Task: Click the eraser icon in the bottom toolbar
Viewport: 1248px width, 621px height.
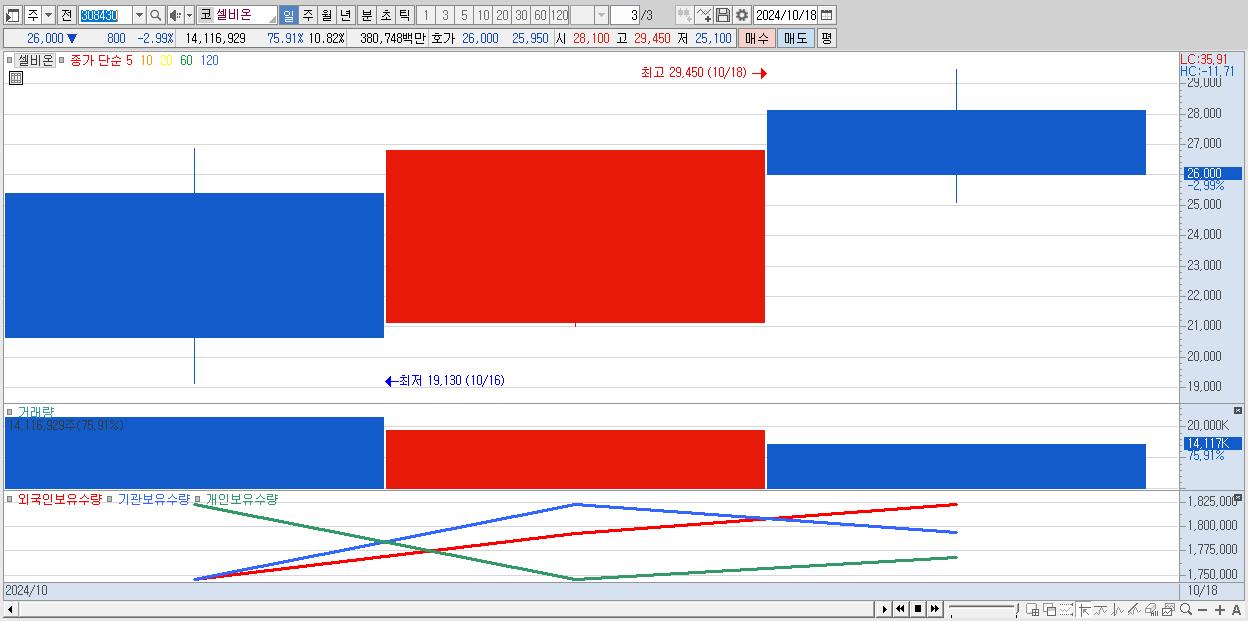Action: [1151, 609]
